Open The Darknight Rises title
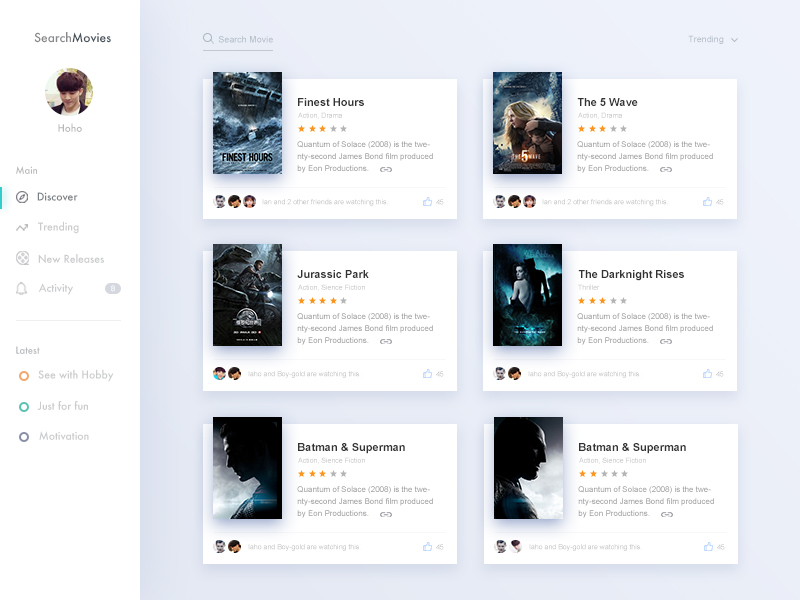Screen dimensions: 800x600 click(x=631, y=274)
